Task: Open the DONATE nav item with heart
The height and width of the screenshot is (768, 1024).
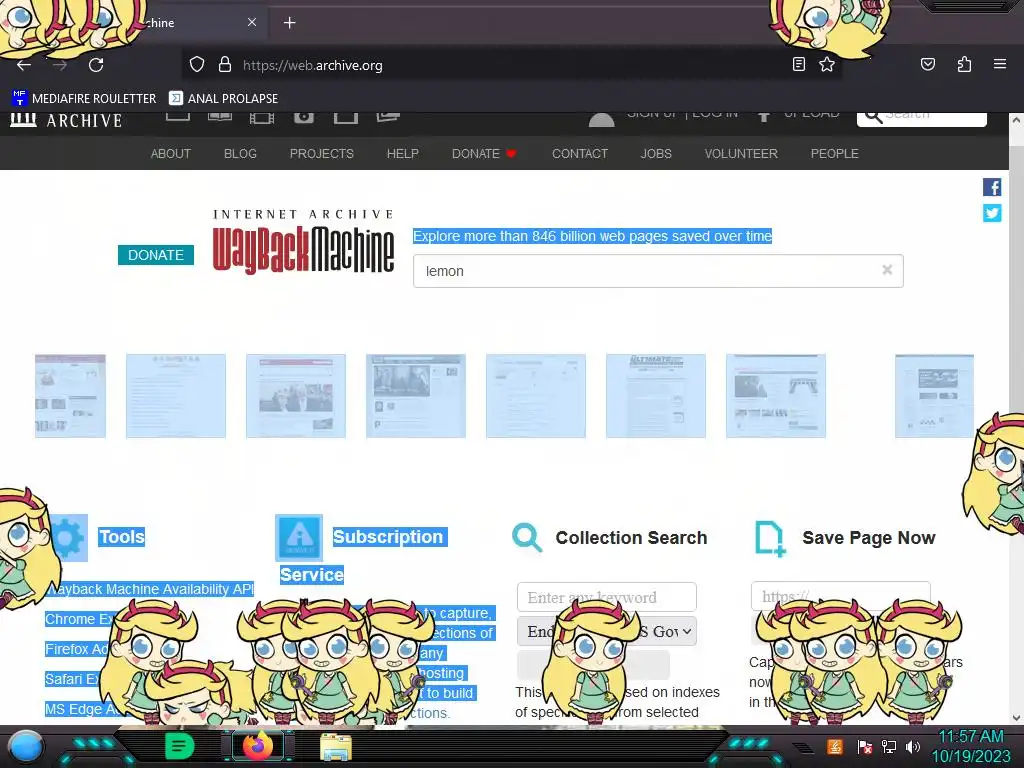Action: [484, 153]
